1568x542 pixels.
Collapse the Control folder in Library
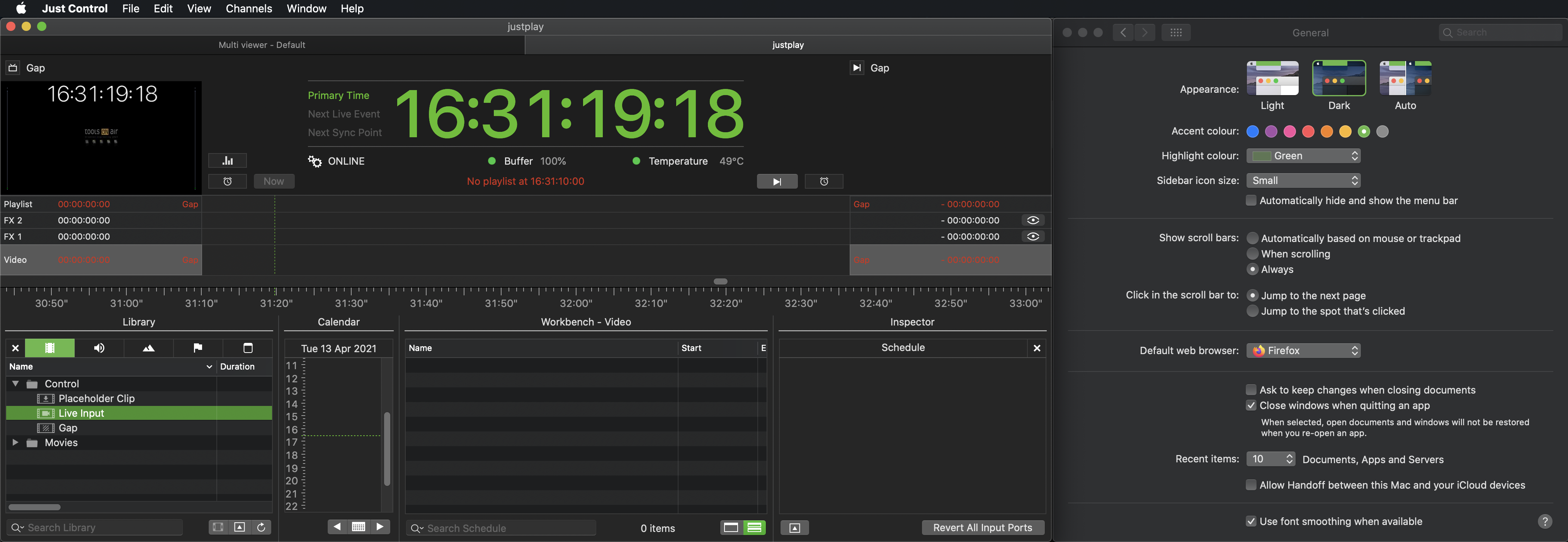(x=15, y=383)
